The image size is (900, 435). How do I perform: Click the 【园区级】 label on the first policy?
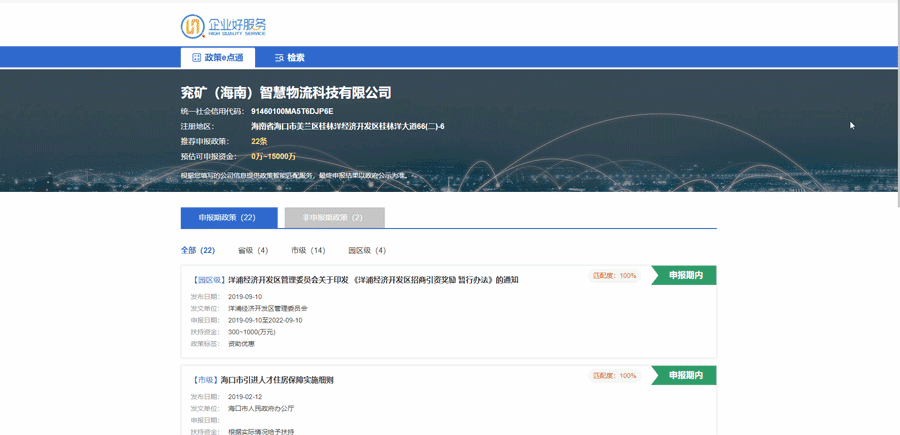click(x=207, y=280)
